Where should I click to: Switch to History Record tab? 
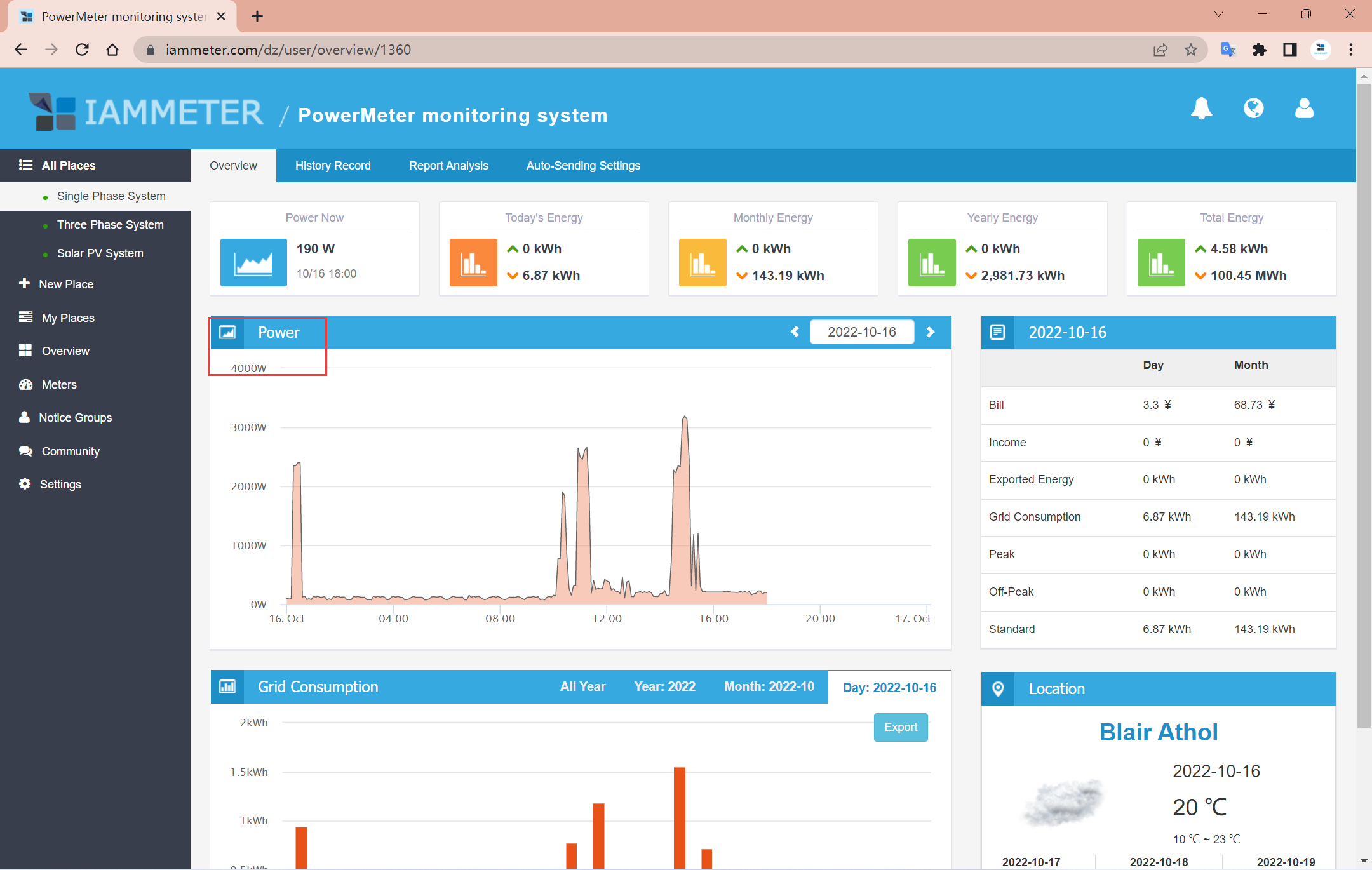[x=332, y=166]
